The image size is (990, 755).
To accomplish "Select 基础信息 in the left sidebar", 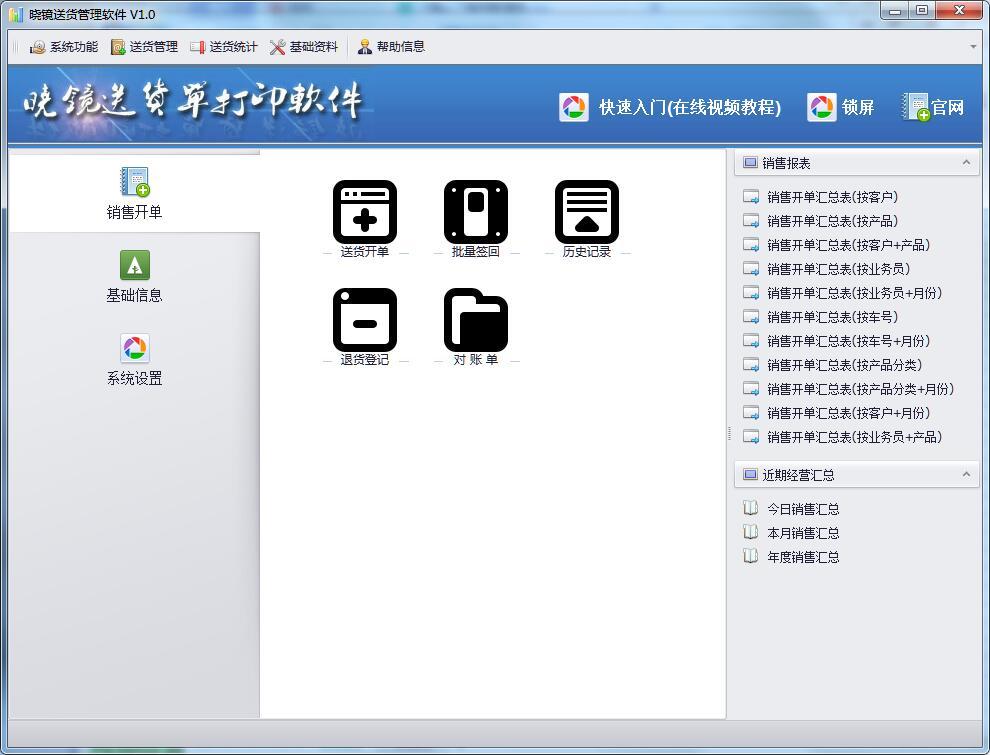I will (x=134, y=277).
